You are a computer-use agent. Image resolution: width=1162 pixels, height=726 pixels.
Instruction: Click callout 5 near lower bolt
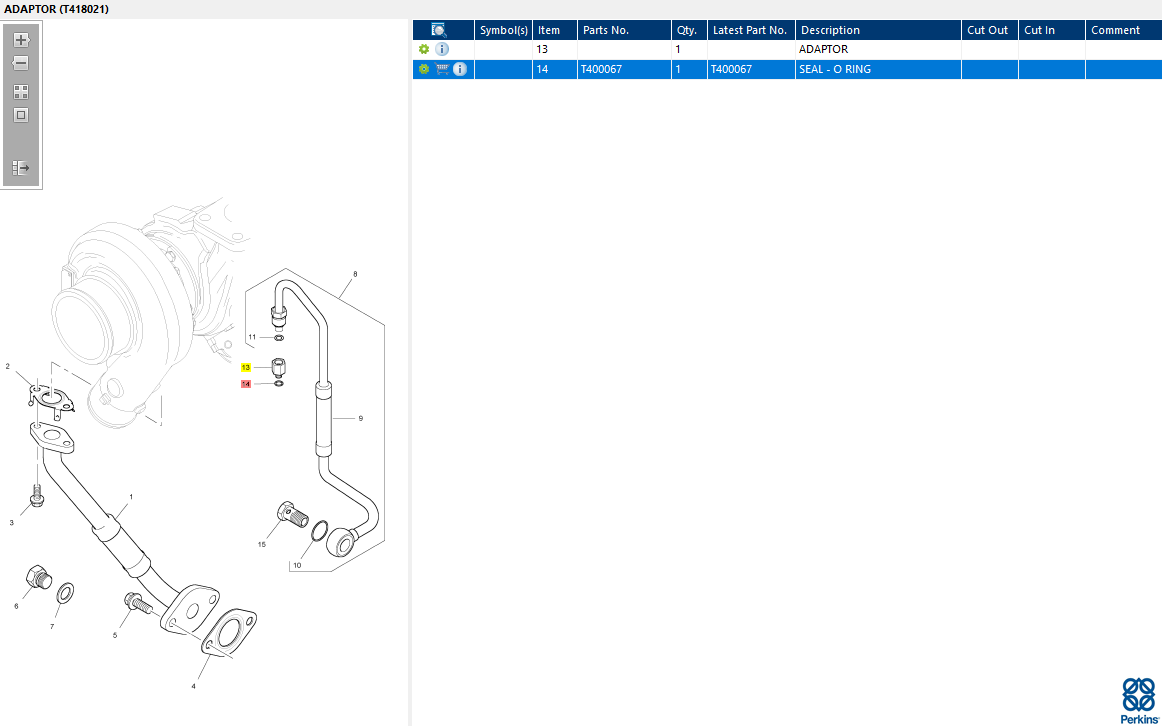(x=115, y=635)
